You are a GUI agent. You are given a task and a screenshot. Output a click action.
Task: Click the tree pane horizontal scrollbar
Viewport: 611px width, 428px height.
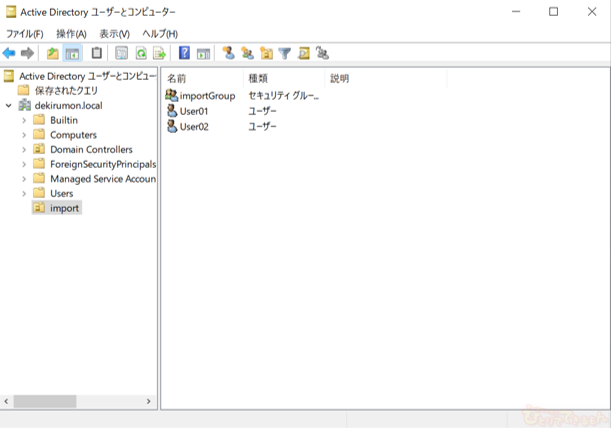point(80,401)
